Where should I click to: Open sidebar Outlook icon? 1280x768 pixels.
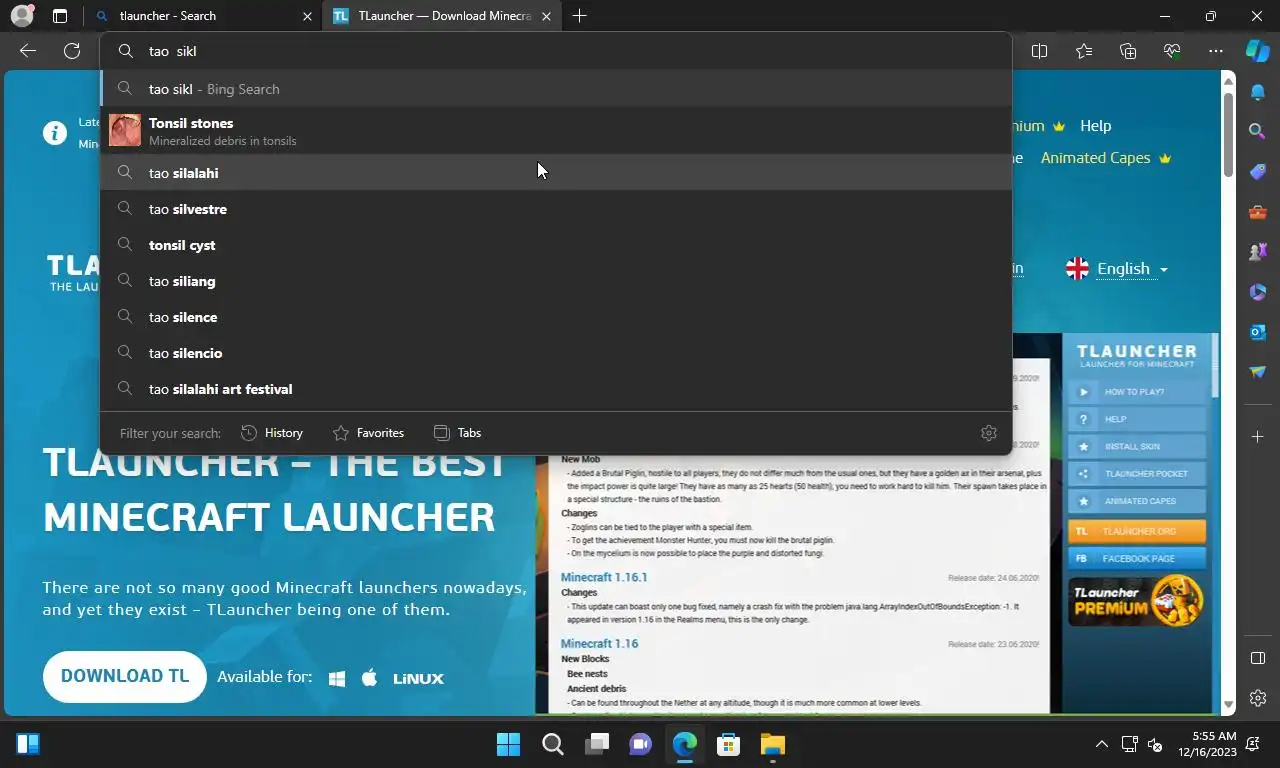(x=1258, y=332)
